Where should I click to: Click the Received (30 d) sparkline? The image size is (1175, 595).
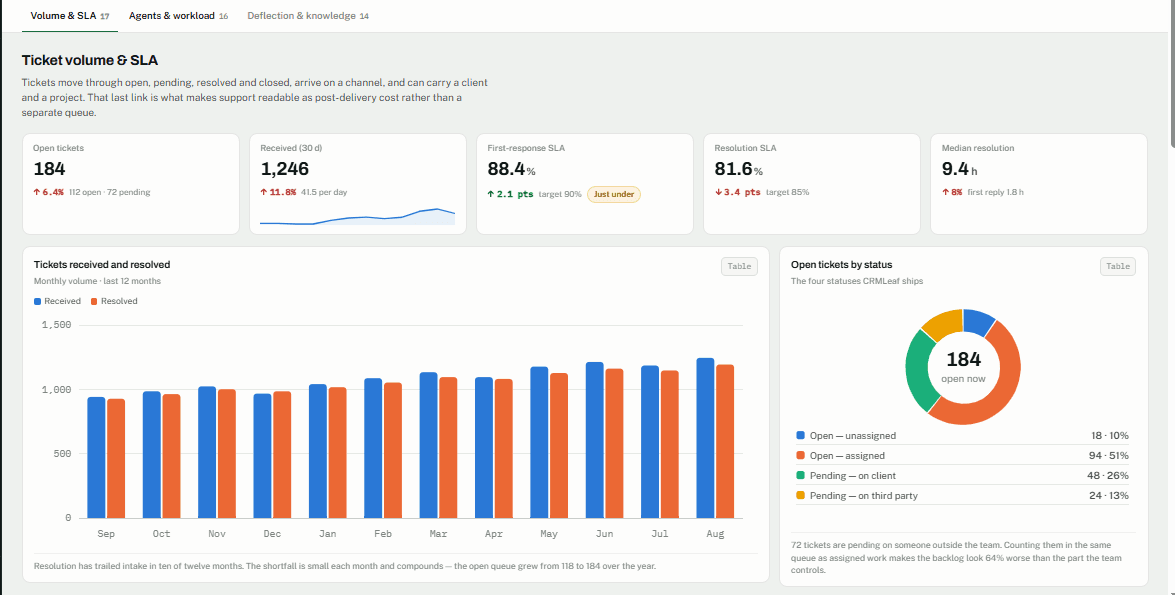357,216
